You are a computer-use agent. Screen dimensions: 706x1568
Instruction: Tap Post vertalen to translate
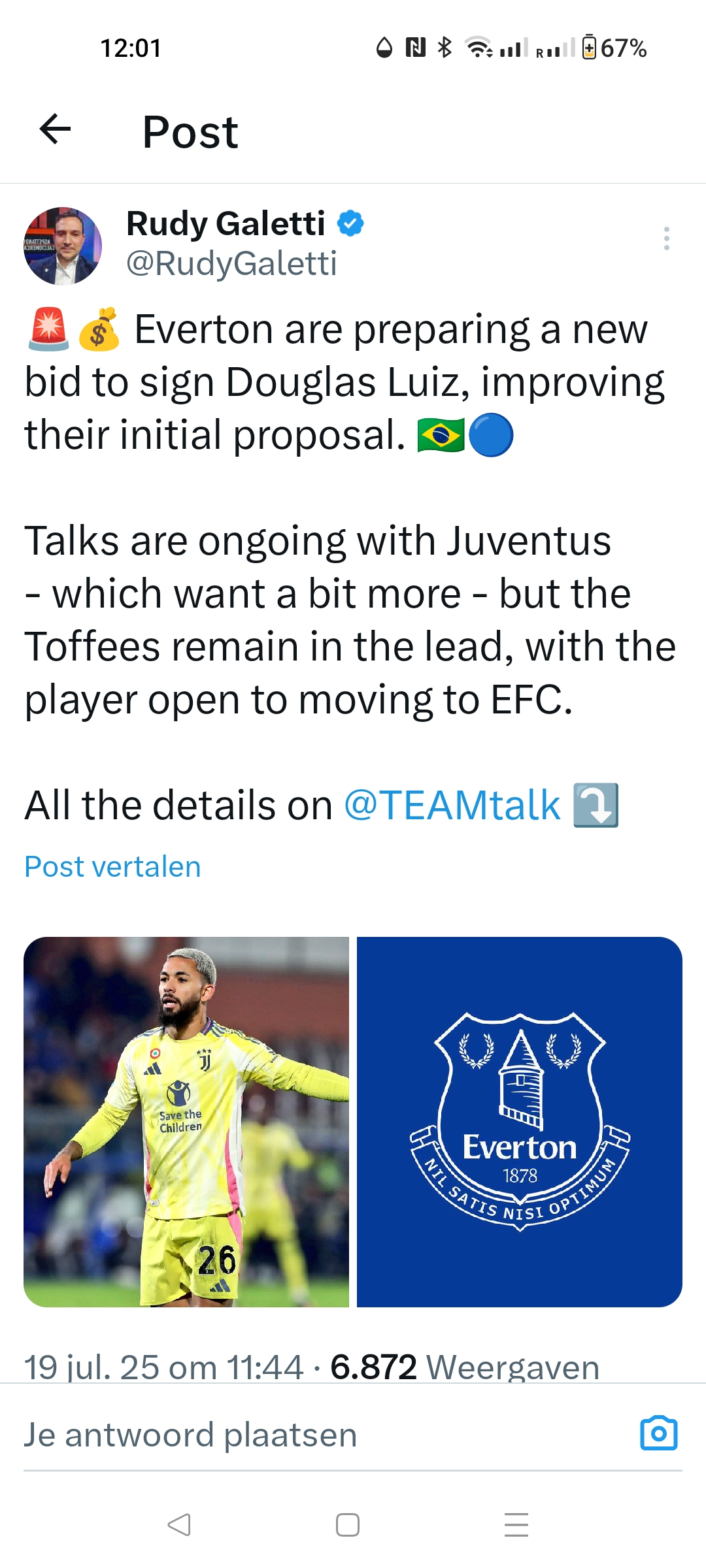(112, 867)
